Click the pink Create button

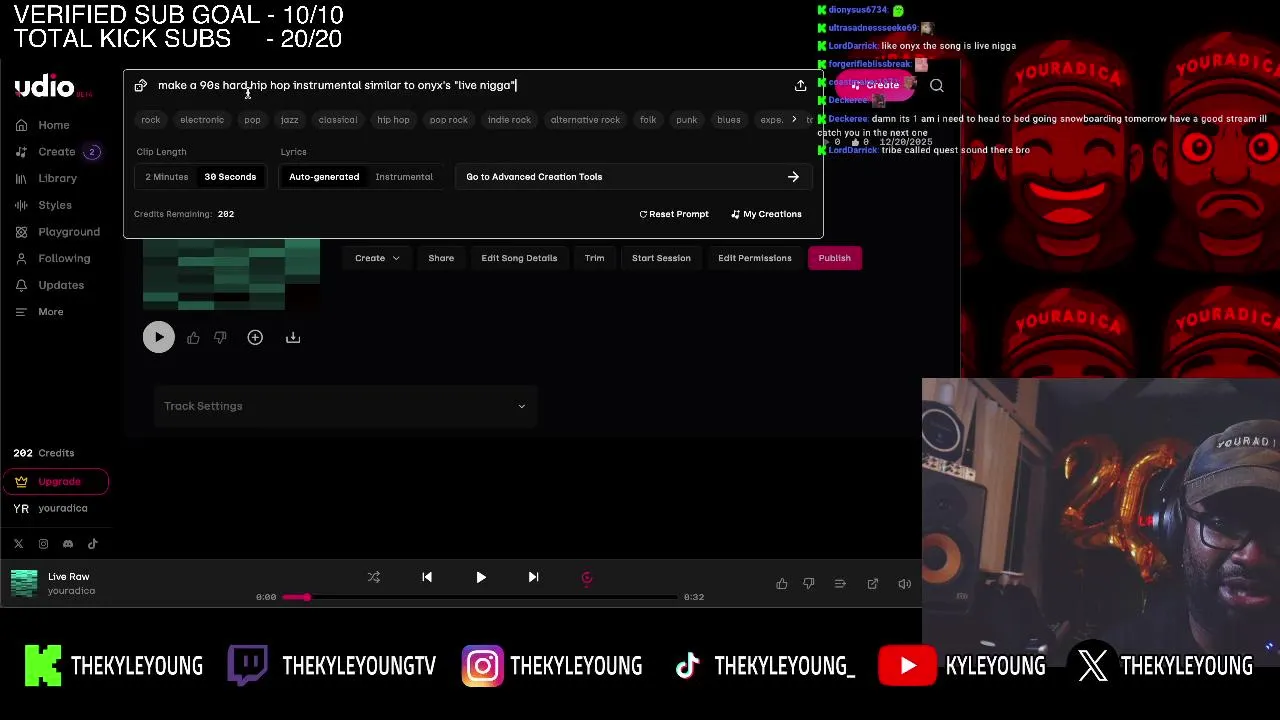click(x=874, y=86)
